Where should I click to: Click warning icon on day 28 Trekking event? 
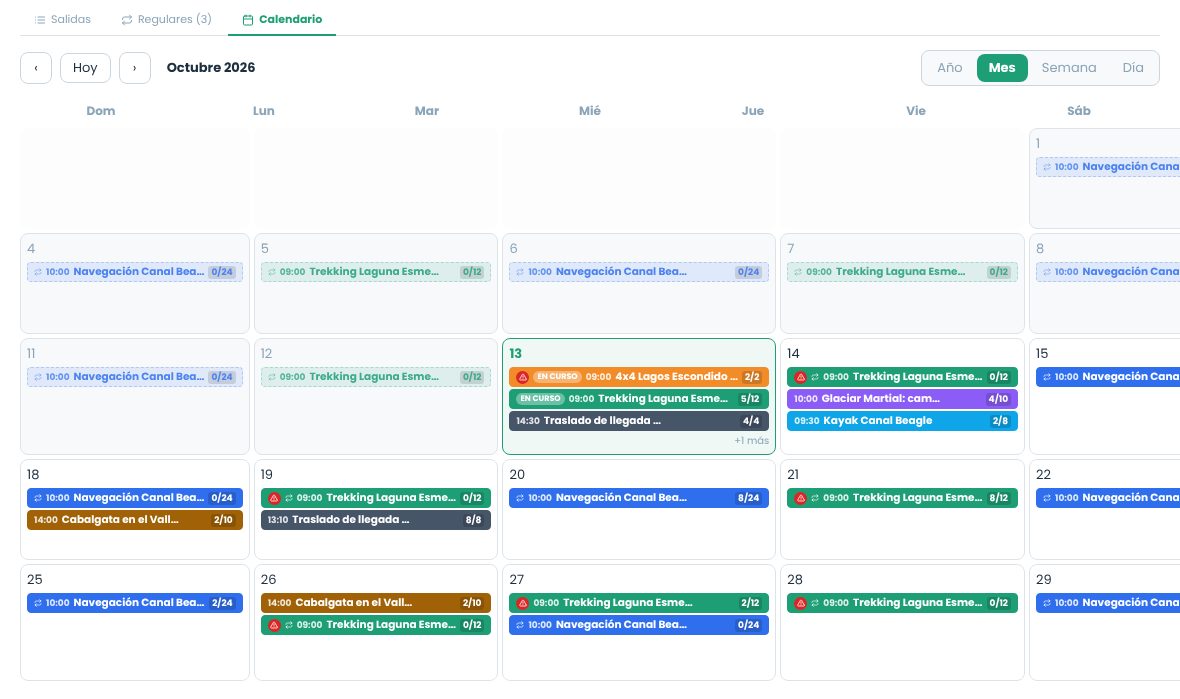(801, 603)
